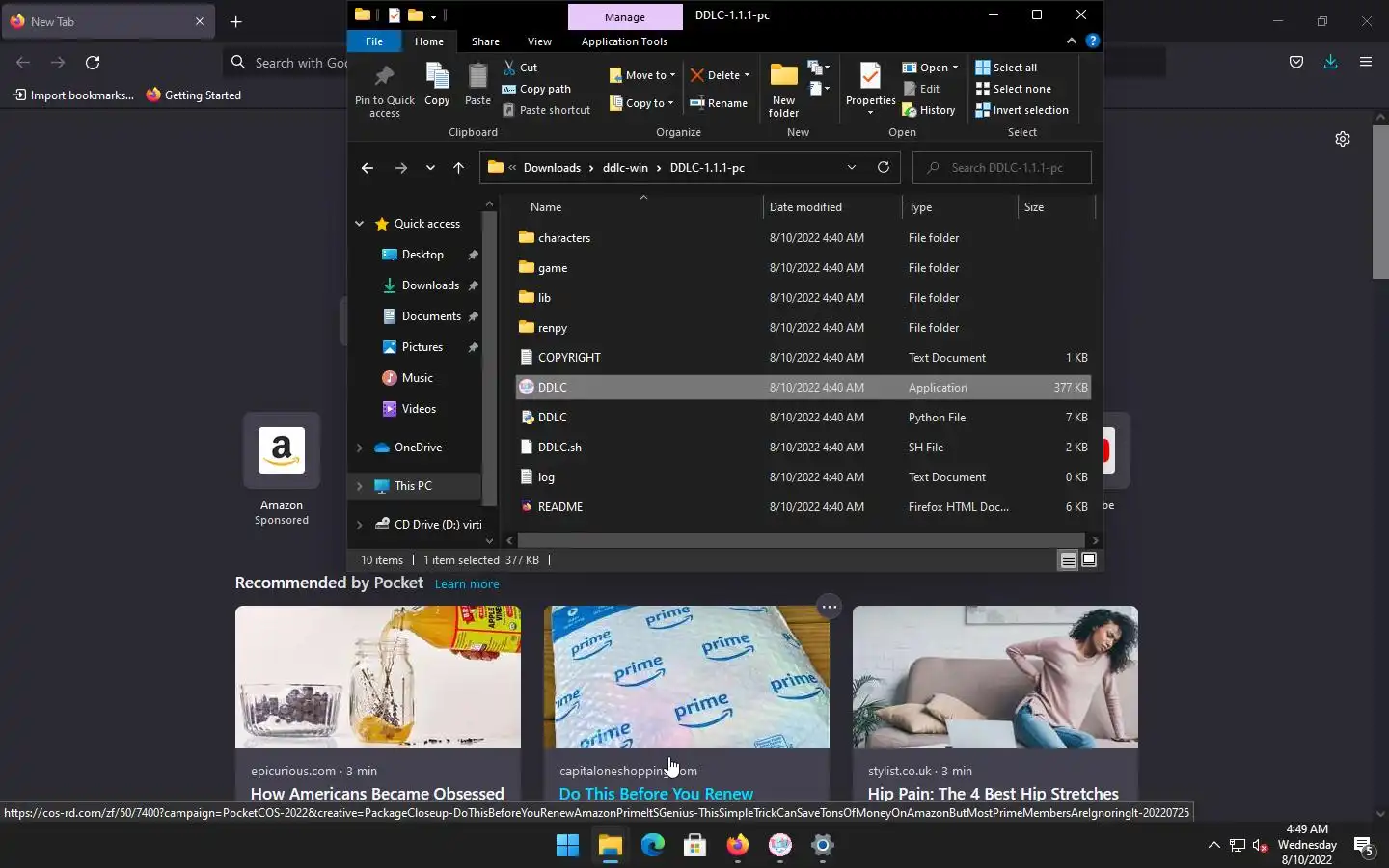Open Getting Started bookmark
The height and width of the screenshot is (868, 1389).
pos(193,95)
